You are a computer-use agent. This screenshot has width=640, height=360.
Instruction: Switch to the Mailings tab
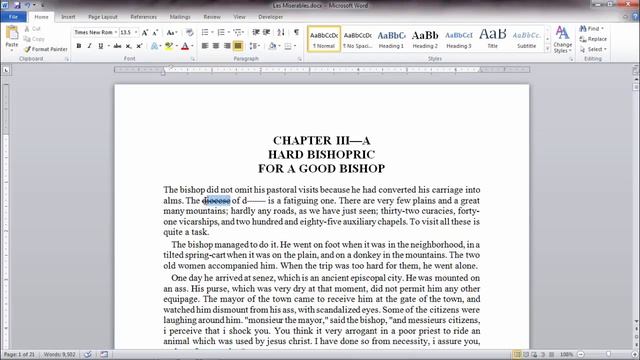[x=180, y=17]
